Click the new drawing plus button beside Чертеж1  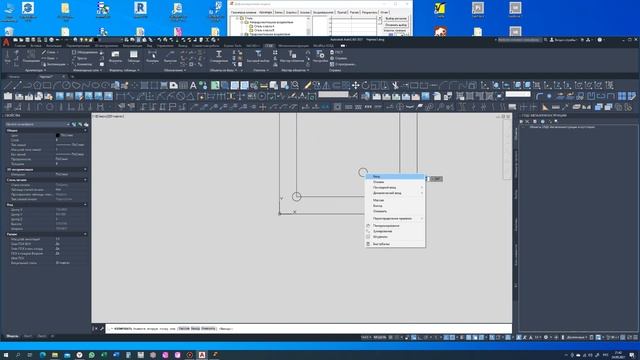coord(72,76)
